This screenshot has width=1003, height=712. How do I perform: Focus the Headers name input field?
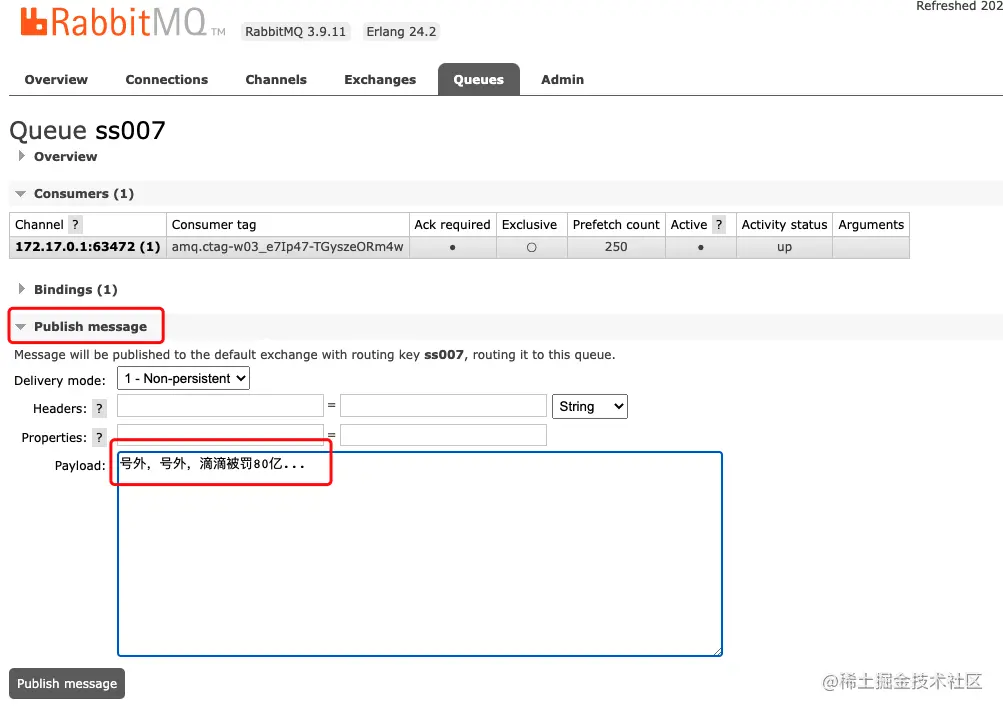[220, 406]
